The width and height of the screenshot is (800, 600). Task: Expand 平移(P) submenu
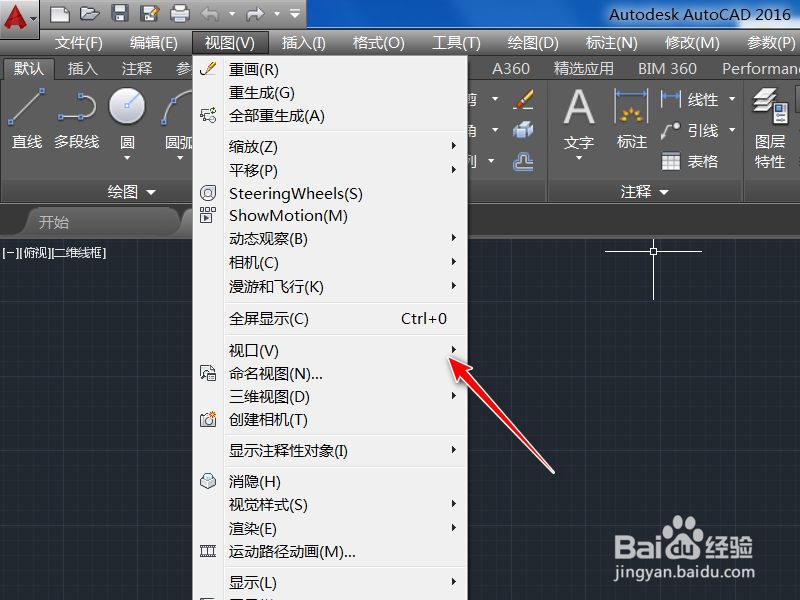[330, 170]
